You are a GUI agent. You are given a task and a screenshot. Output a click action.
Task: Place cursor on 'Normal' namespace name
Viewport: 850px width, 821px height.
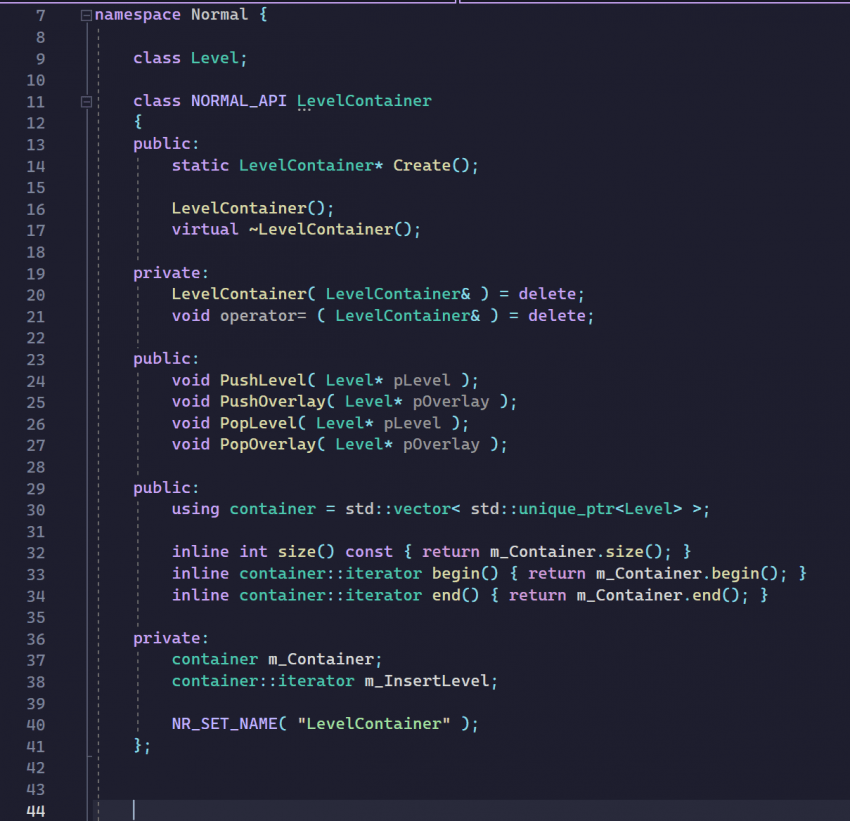(220, 15)
